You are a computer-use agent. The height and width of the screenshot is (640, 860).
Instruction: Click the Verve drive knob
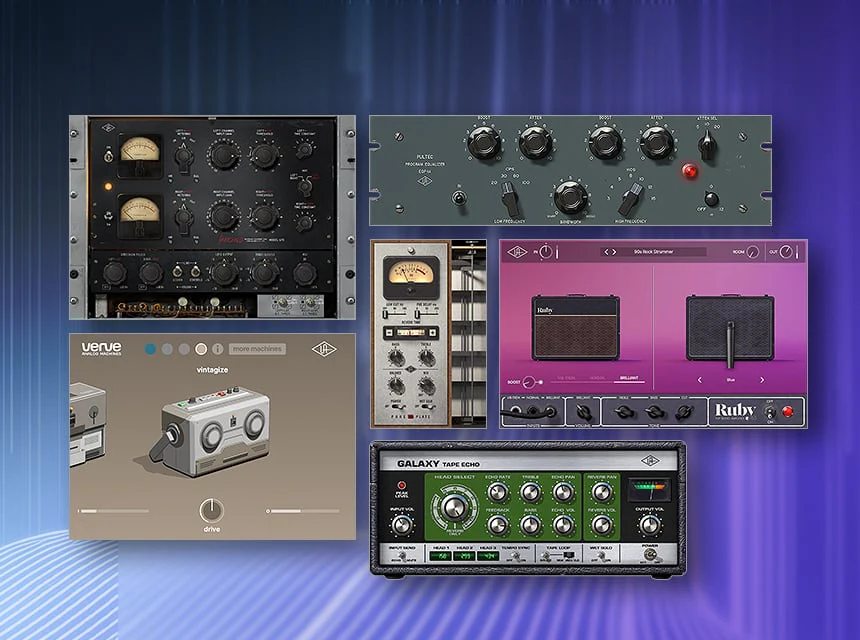211,509
